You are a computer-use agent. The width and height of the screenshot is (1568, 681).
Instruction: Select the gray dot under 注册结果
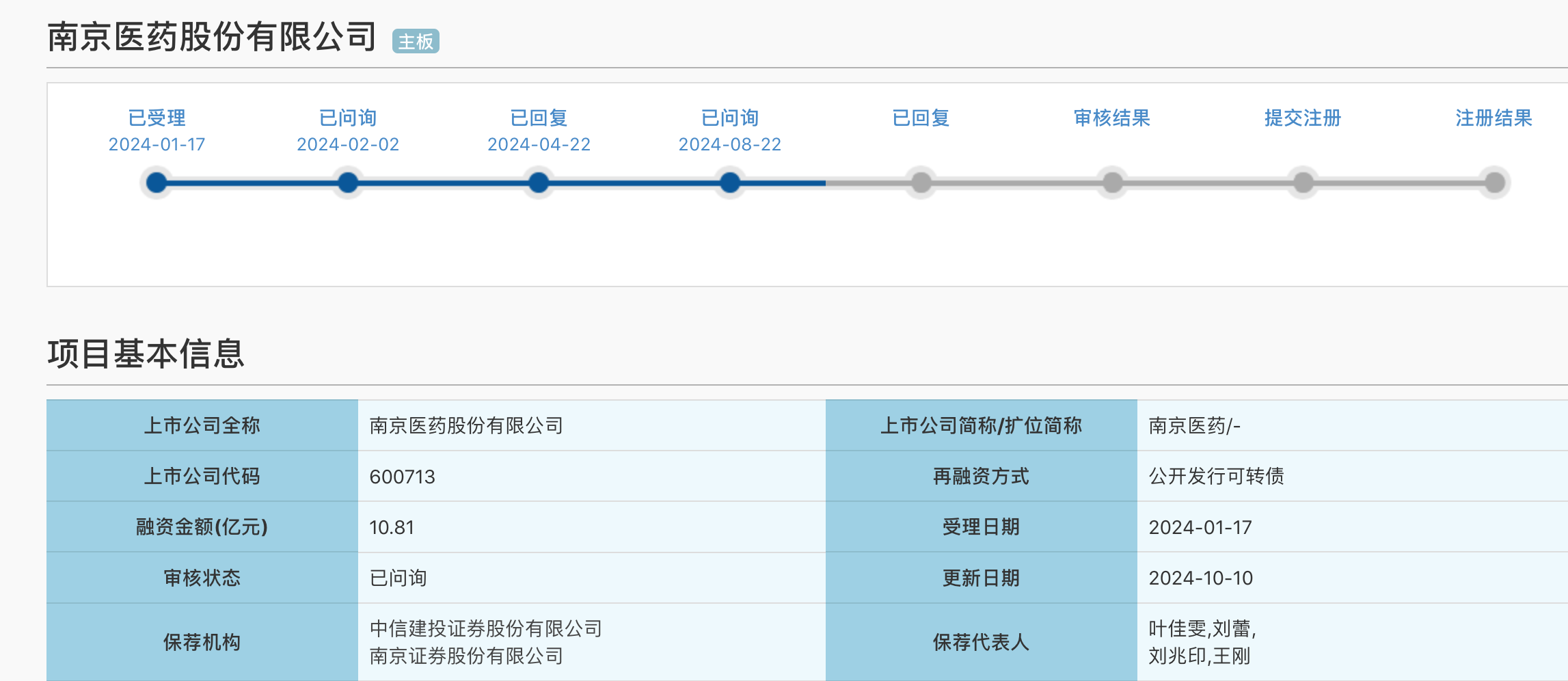tap(1495, 183)
